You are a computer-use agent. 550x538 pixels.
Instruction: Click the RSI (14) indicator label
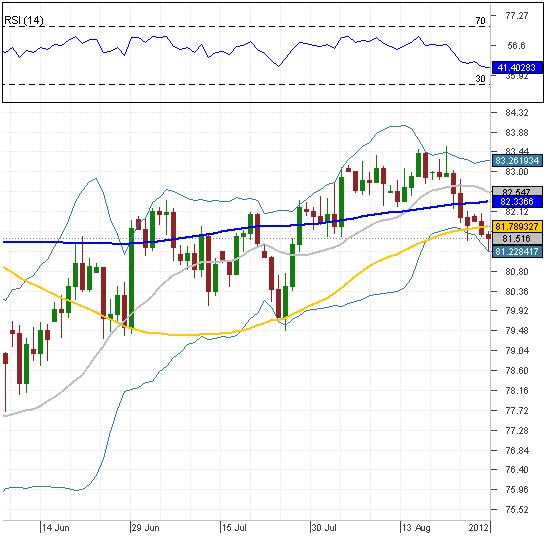point(24,20)
